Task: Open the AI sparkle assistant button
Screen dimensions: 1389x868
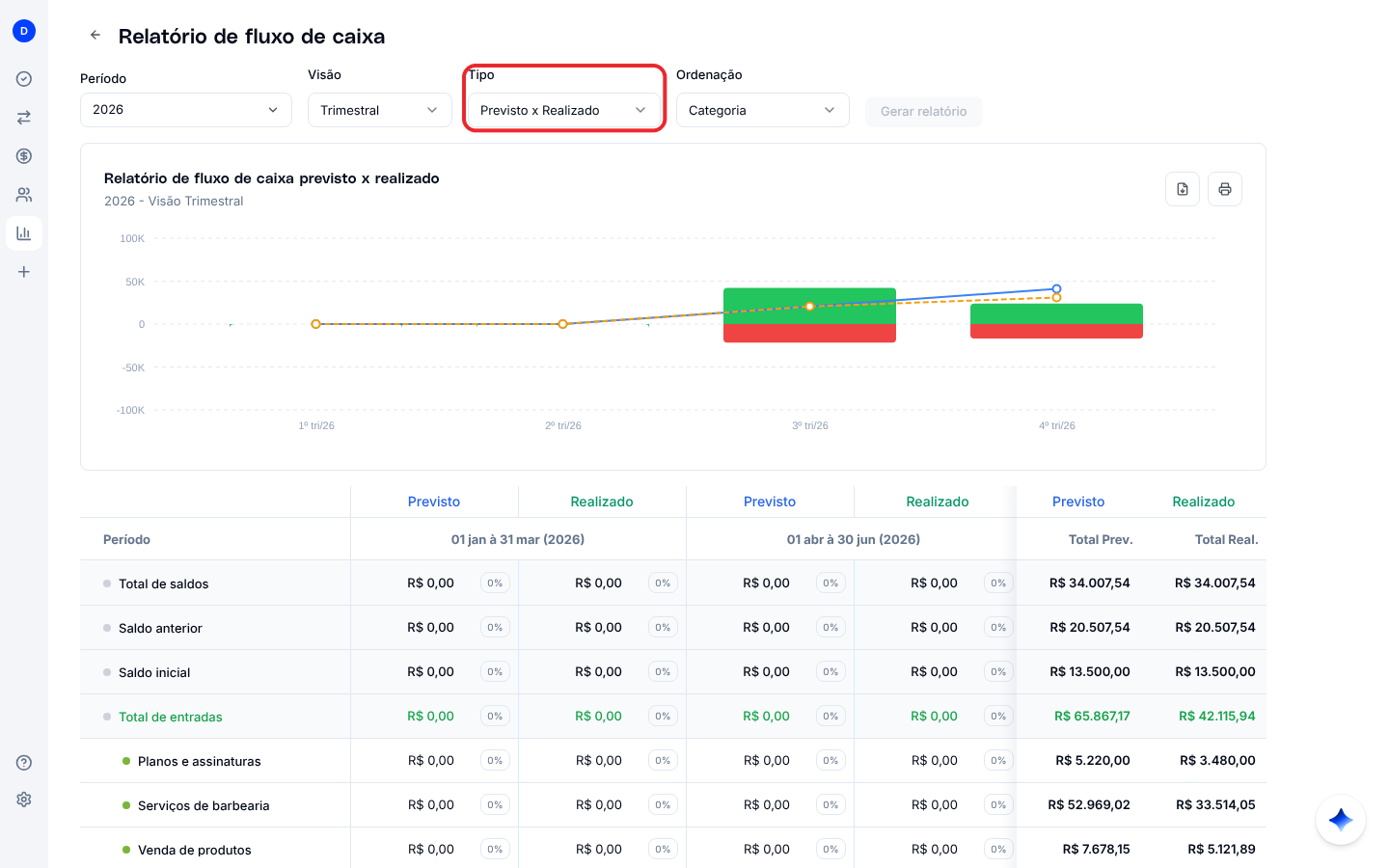Action: 1341,820
